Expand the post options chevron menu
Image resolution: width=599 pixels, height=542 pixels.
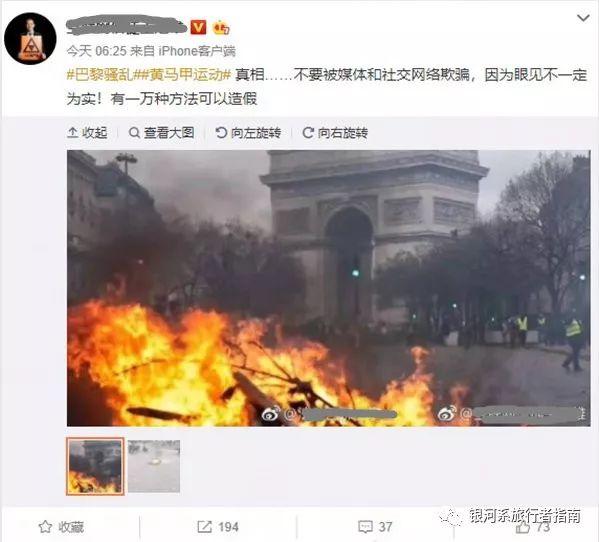583,18
